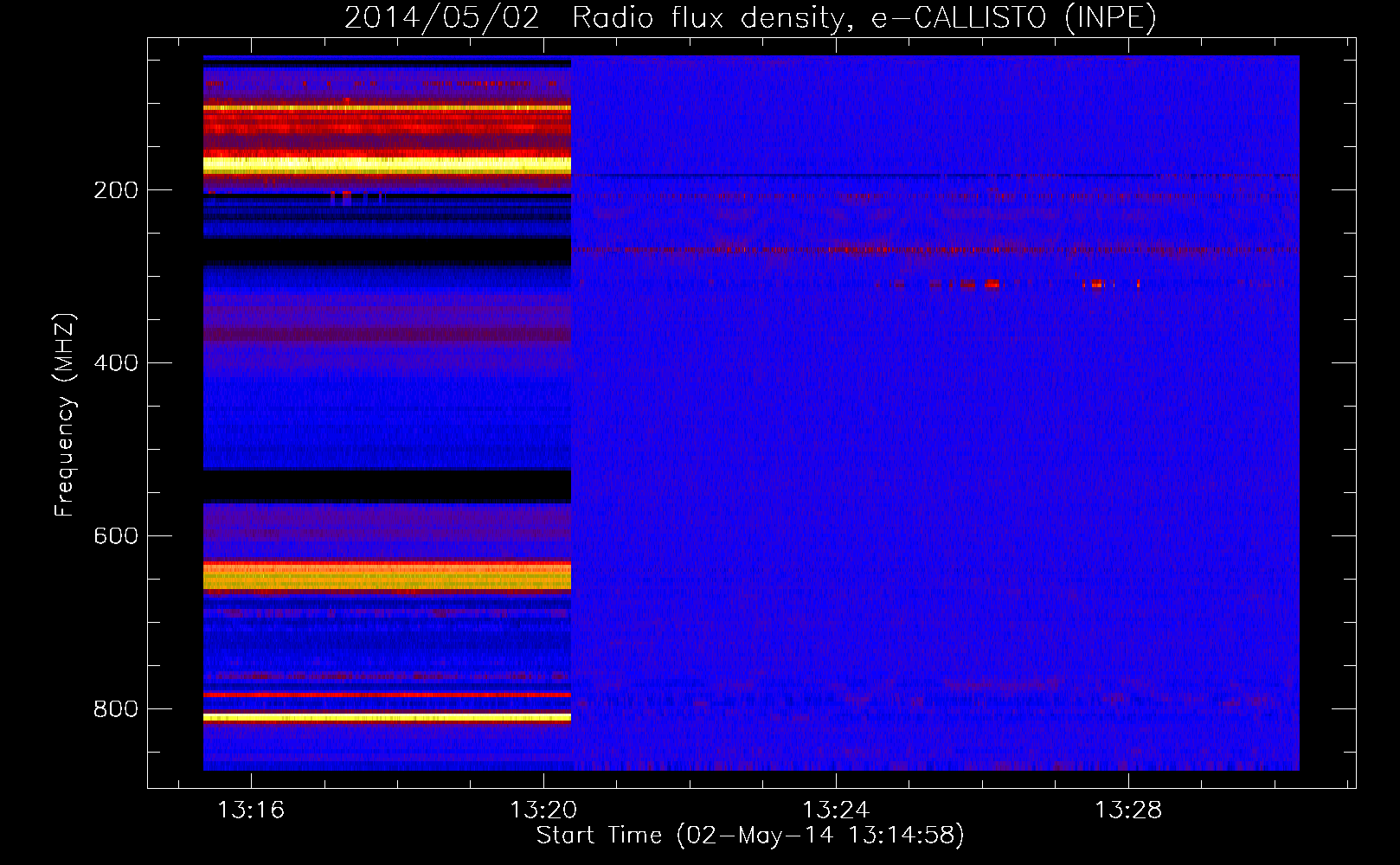Click the thin red line near 785 MHz
The image size is (1400, 865).
(387, 695)
